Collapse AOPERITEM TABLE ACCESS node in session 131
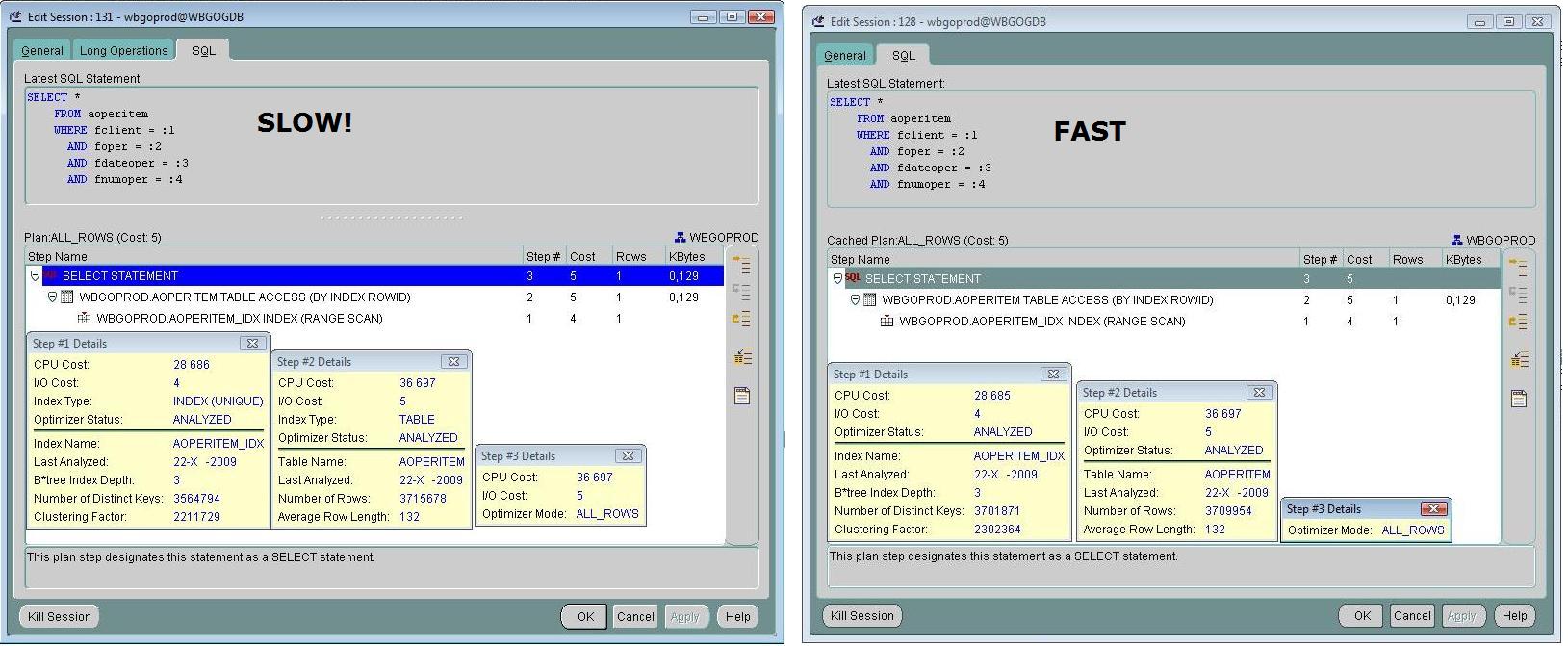Image resolution: width=1568 pixels, height=646 pixels. [53, 297]
